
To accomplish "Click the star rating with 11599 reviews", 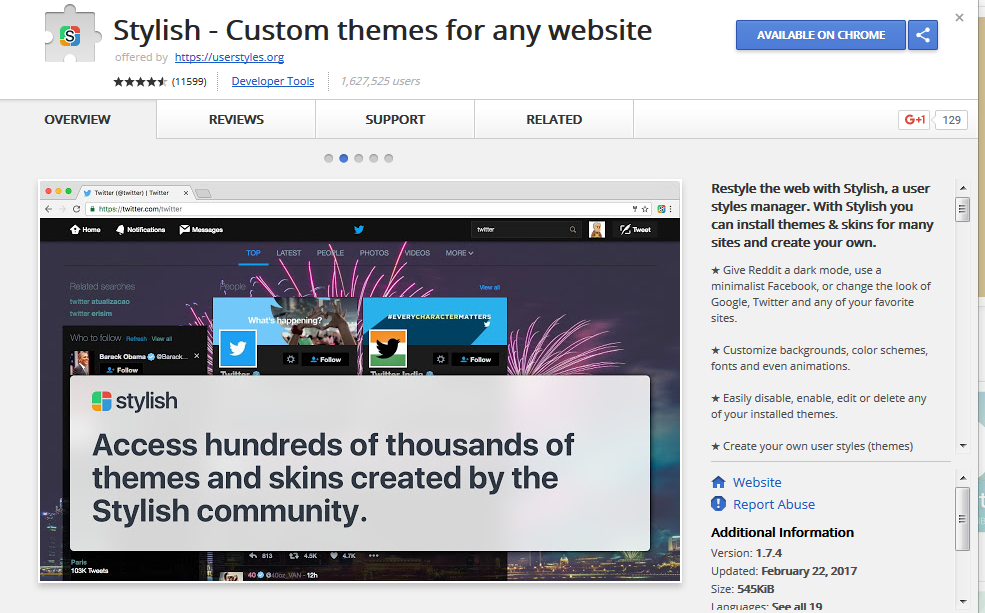I will 160,82.
